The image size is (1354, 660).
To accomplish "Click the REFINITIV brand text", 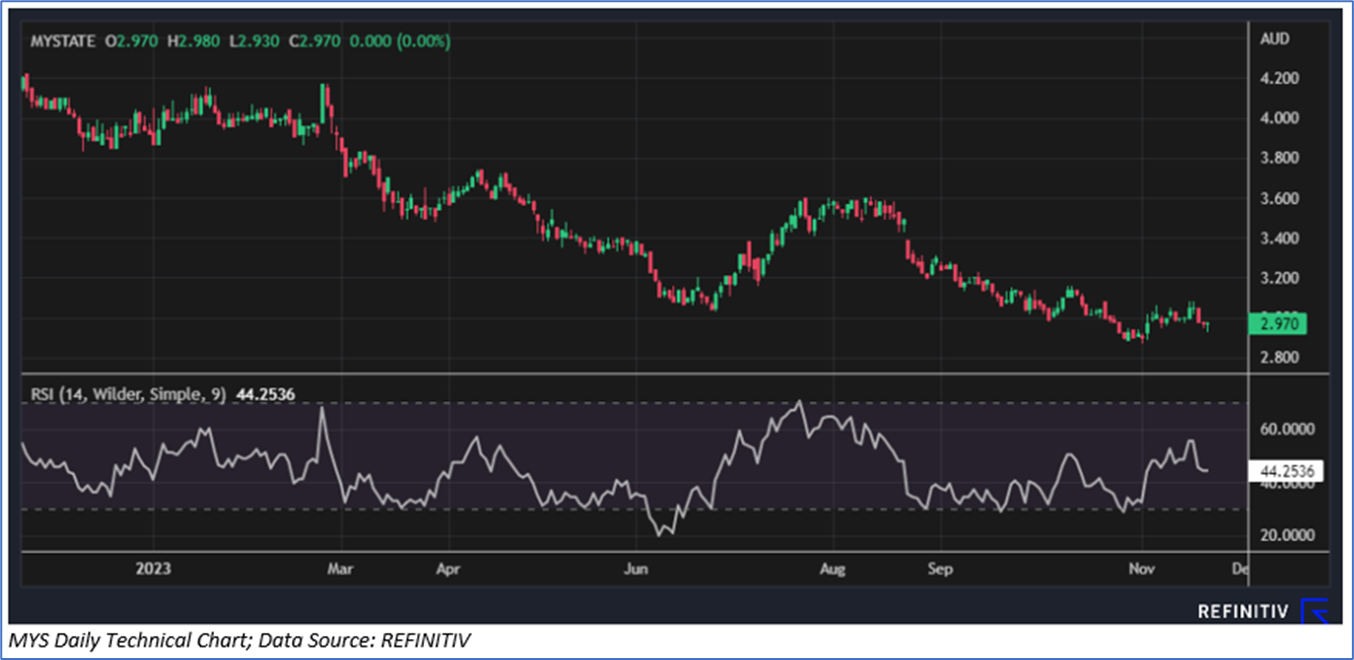I will [1241, 610].
